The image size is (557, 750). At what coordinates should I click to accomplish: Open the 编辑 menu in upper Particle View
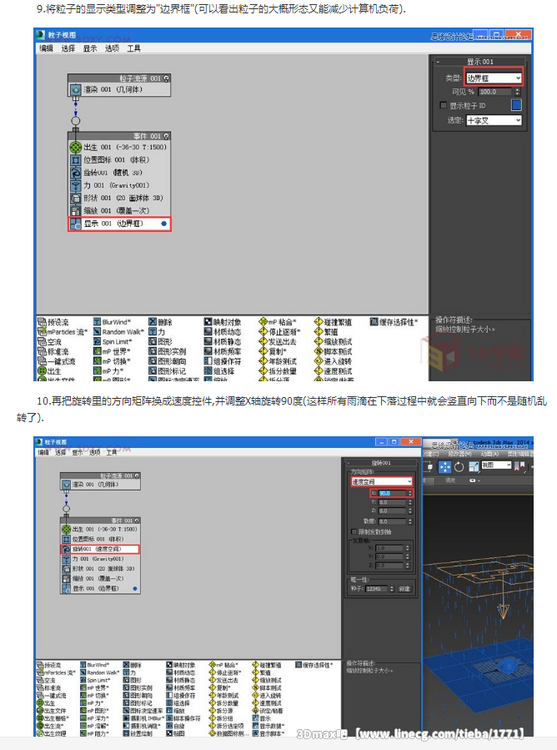tap(46, 48)
